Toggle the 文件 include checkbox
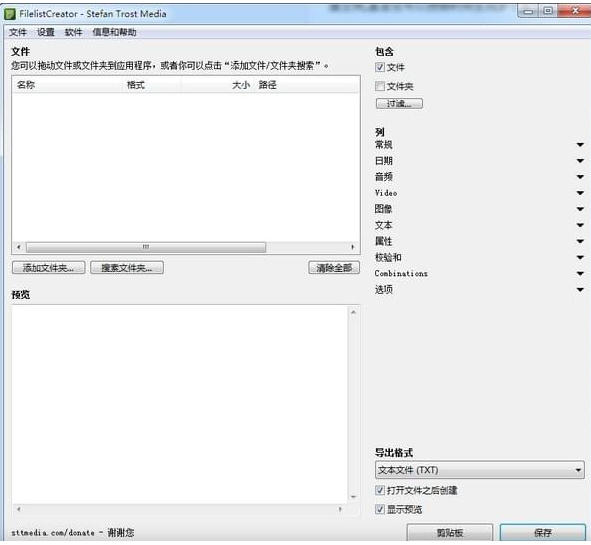The width and height of the screenshot is (591, 545). pos(380,67)
